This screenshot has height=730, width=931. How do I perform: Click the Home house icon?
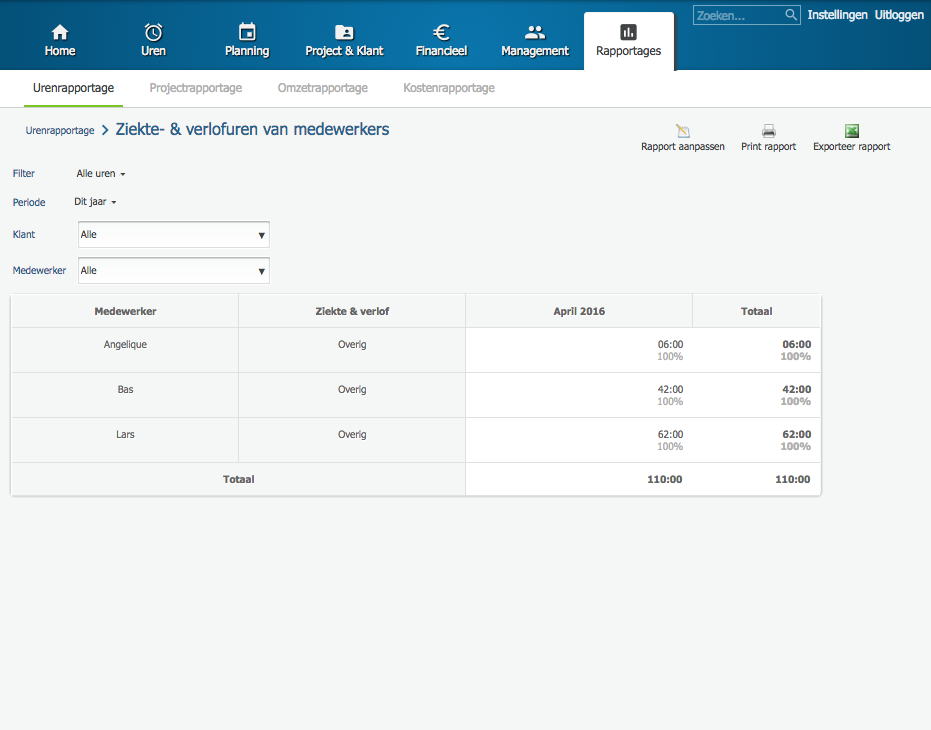pyautogui.click(x=60, y=31)
